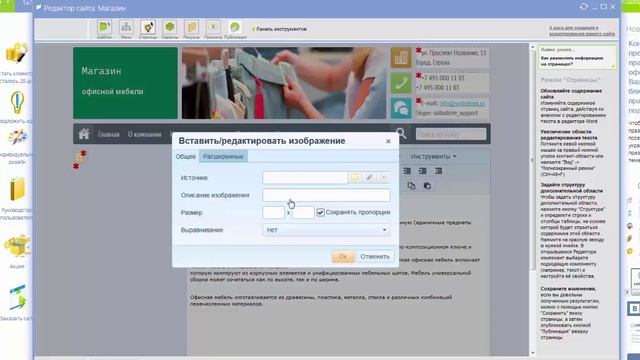Toggle the Панель инструментов option

(279, 29)
